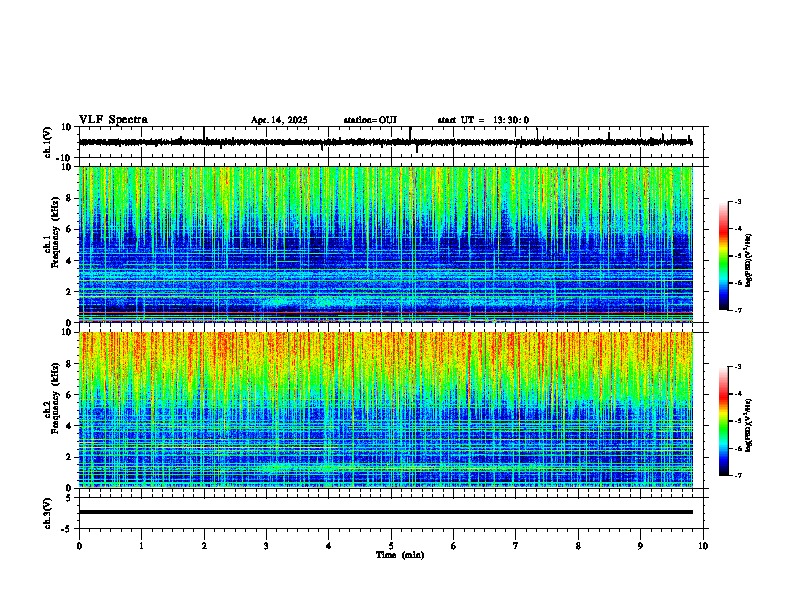Click the "-3" label on the ch.1 colorbar
This screenshot has width=792, height=612.
737,201
